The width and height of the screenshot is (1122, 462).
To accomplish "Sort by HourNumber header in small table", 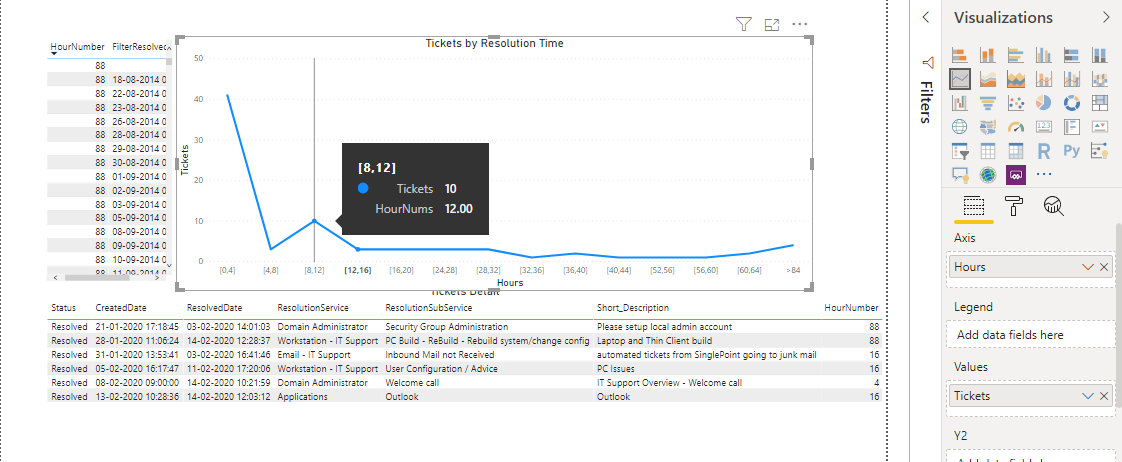I will click(x=78, y=46).
